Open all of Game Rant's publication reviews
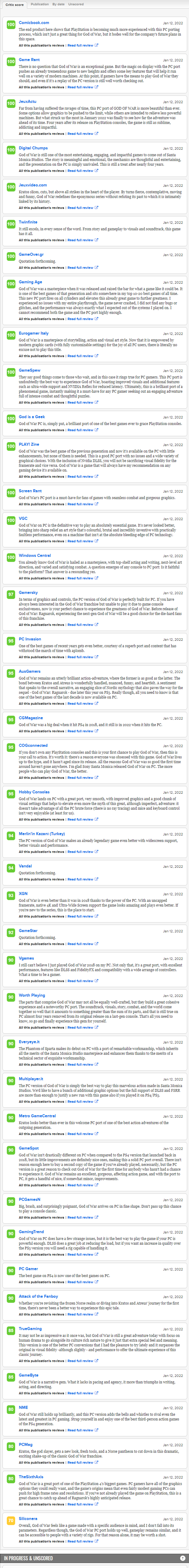 tap(41, 87)
